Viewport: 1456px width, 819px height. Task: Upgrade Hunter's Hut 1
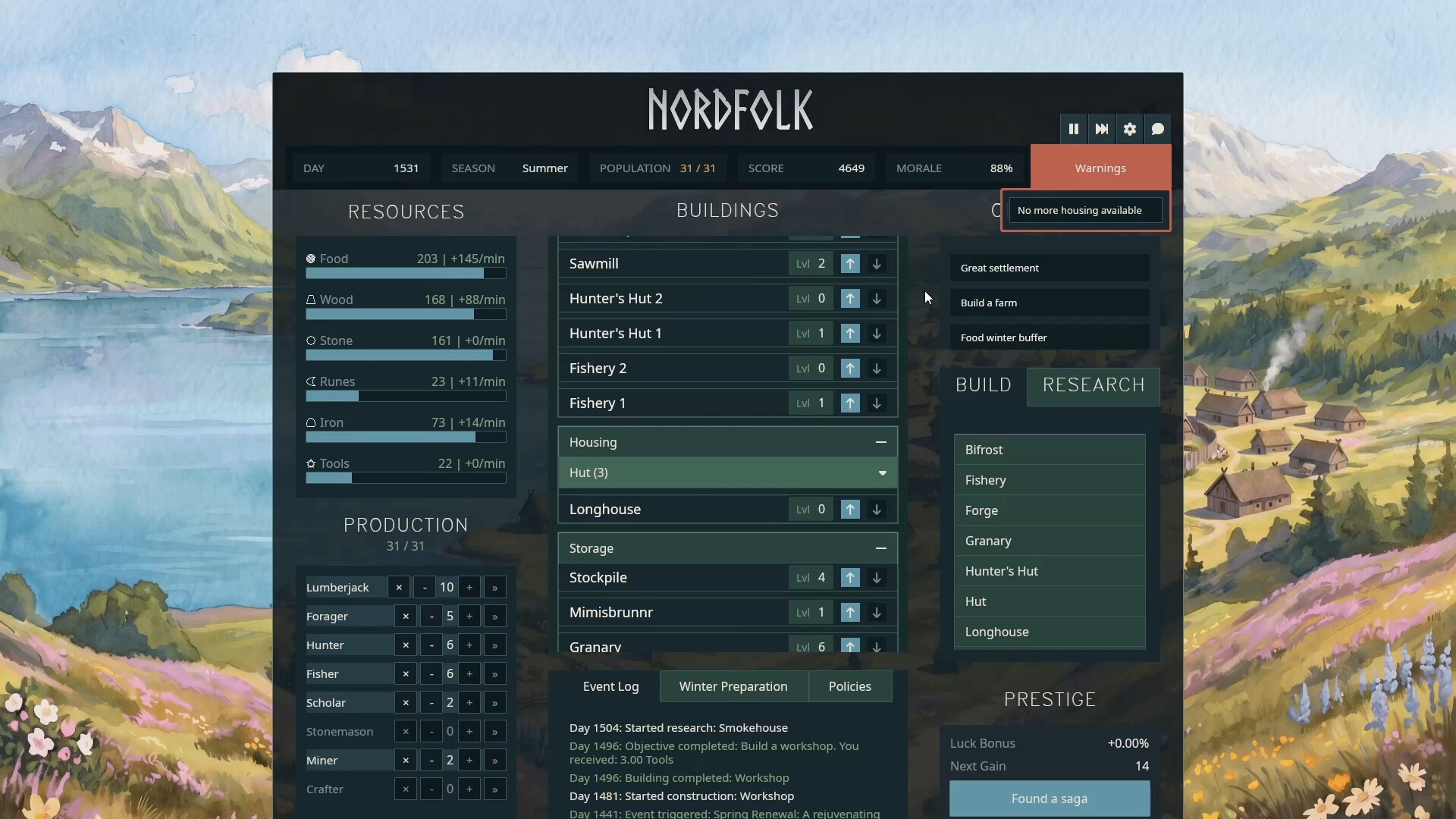(x=850, y=334)
